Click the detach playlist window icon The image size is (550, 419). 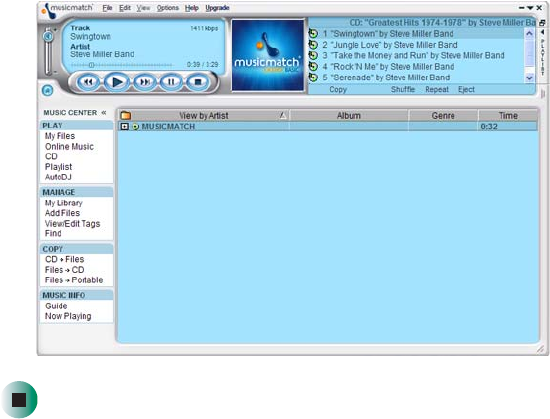[542, 23]
